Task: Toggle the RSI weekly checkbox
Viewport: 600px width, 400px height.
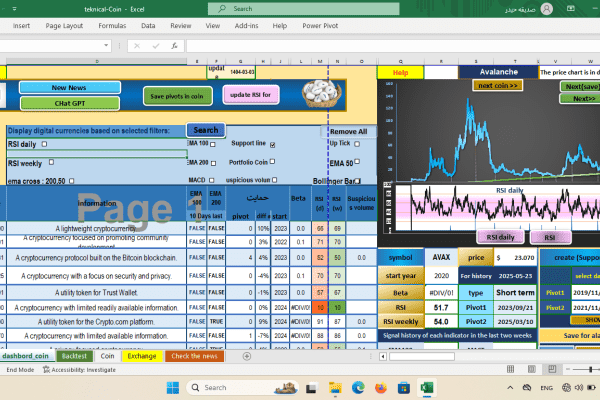Action: coord(51,162)
